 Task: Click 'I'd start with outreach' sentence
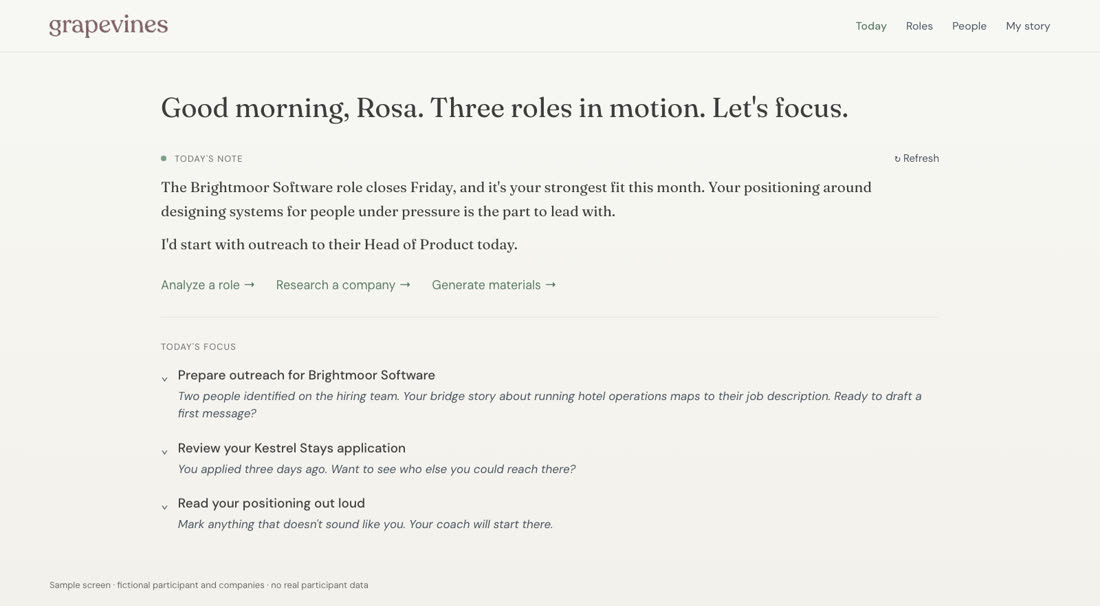click(339, 244)
